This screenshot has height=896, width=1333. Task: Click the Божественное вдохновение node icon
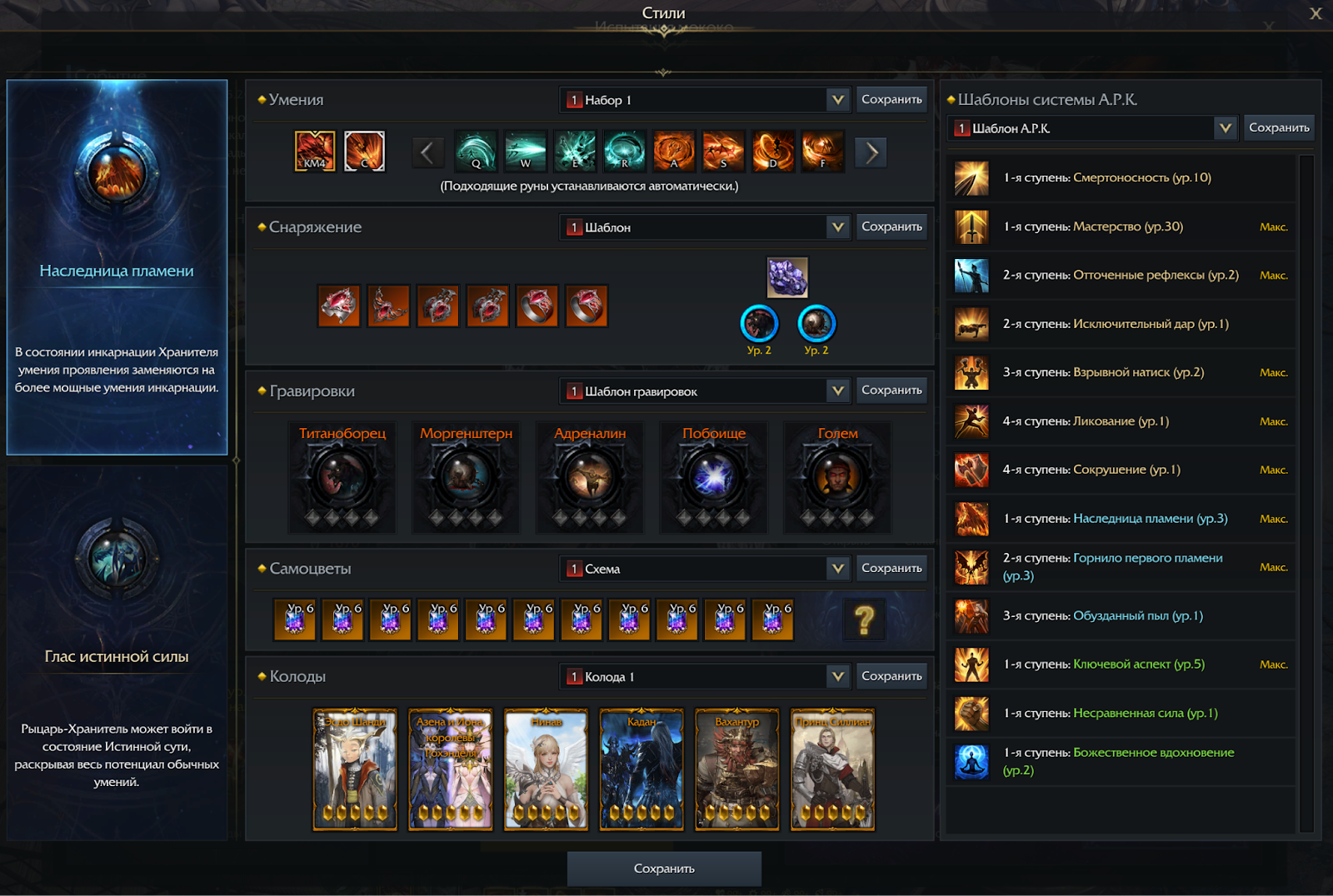pyautogui.click(x=971, y=762)
